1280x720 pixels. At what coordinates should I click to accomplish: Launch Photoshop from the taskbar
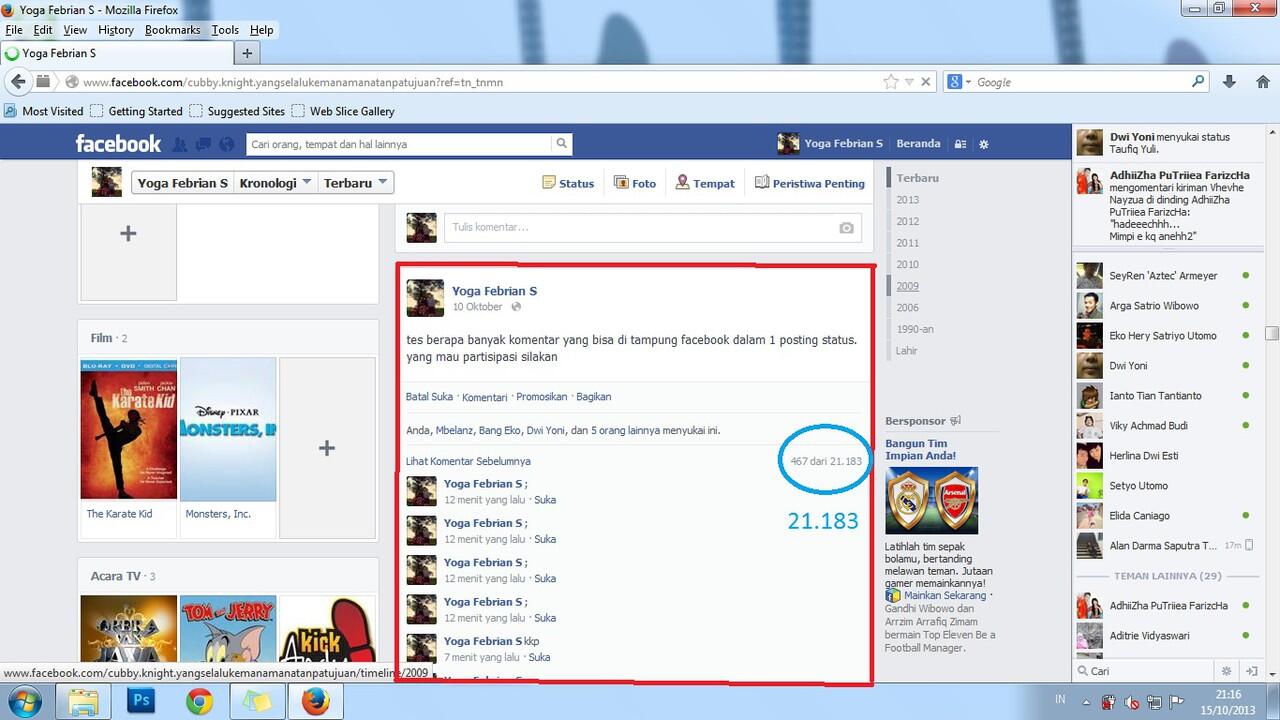142,702
